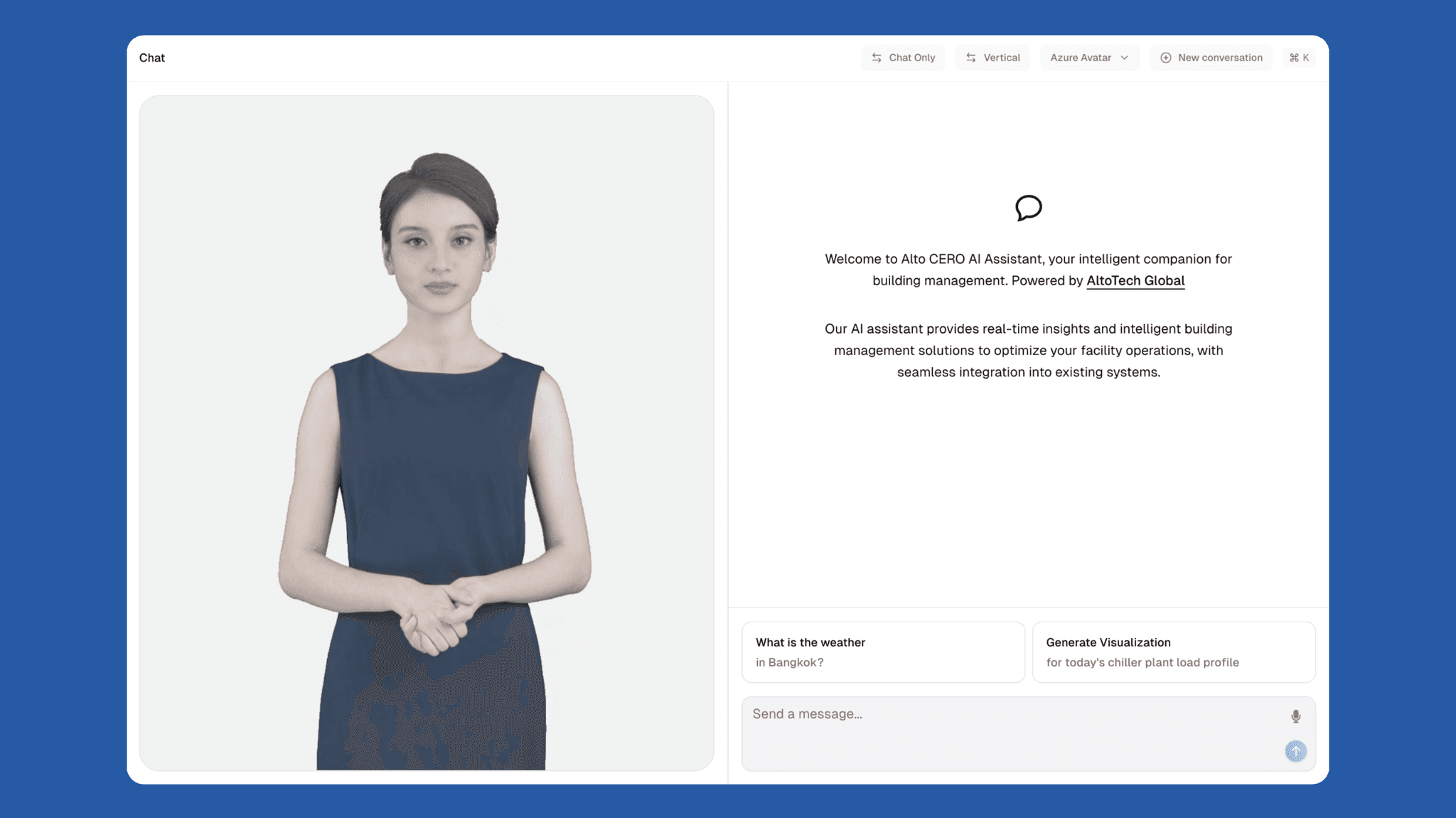Click the swap arrows icon beside Vertical

click(x=970, y=58)
